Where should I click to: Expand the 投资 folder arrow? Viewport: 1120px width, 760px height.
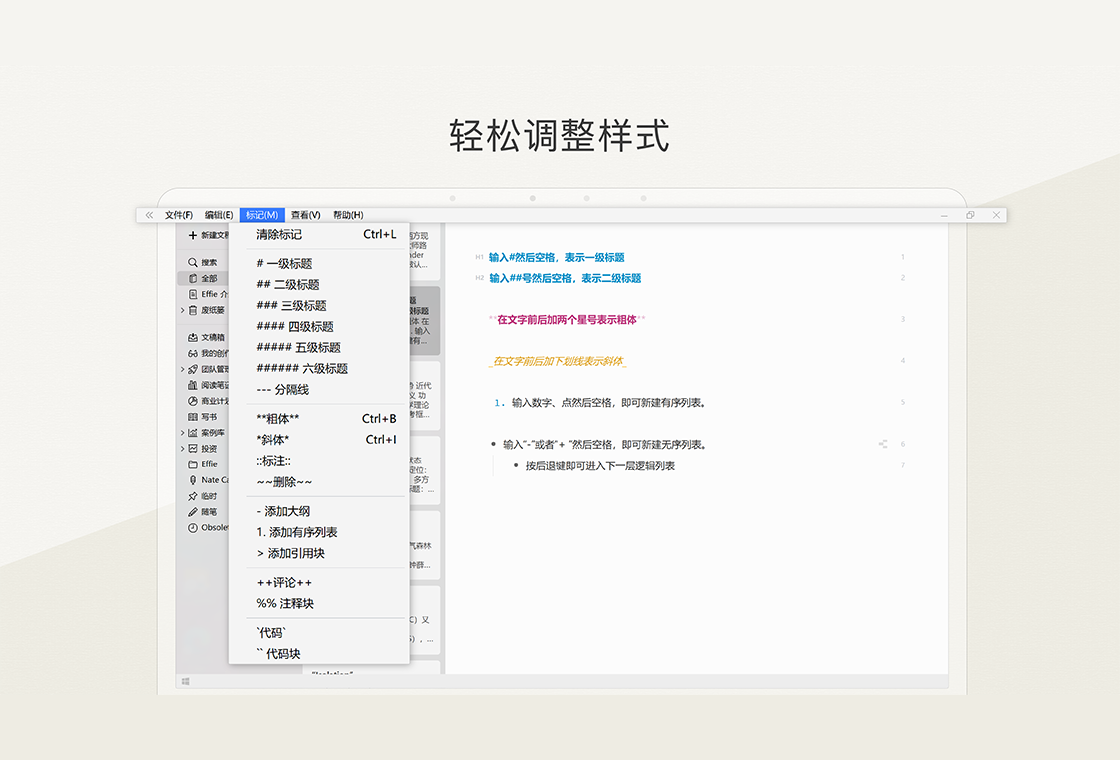pos(182,449)
